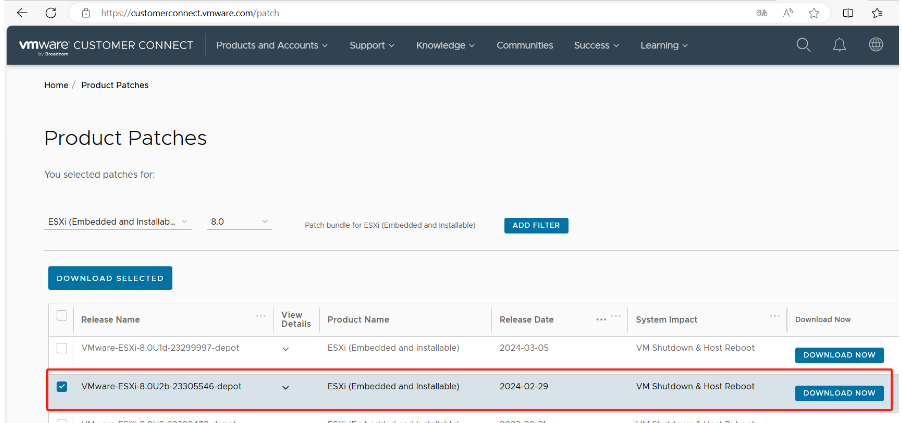Click the ADD FILTER button
Image resolution: width=902 pixels, height=423 pixels.
click(536, 226)
